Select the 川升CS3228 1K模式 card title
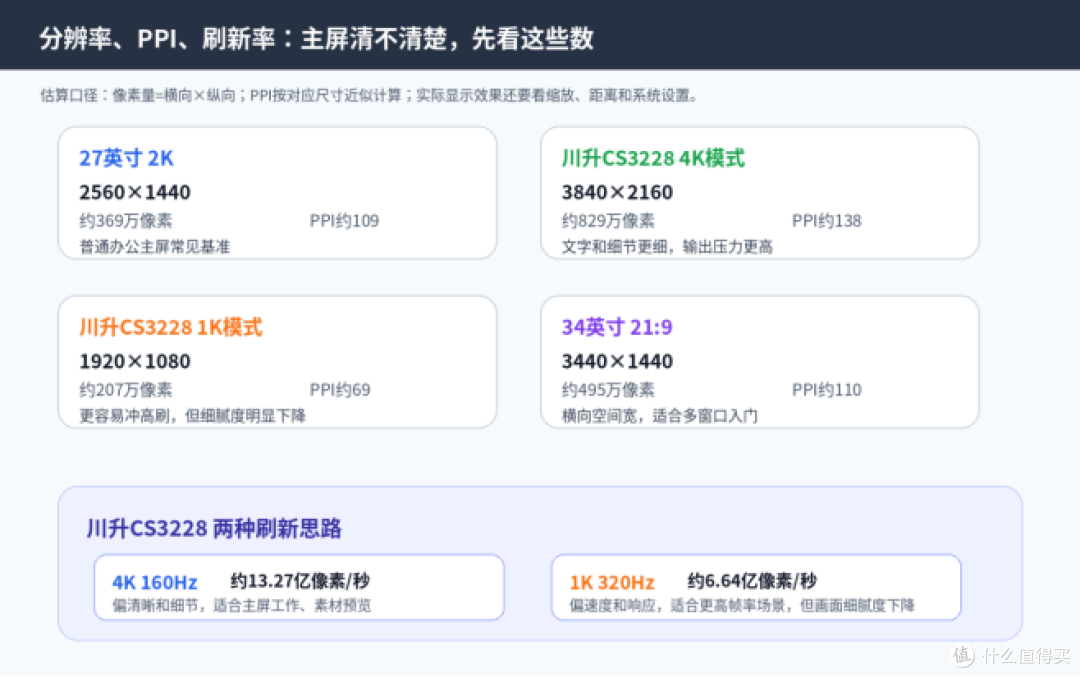This screenshot has height=678, width=1080. coord(171,327)
